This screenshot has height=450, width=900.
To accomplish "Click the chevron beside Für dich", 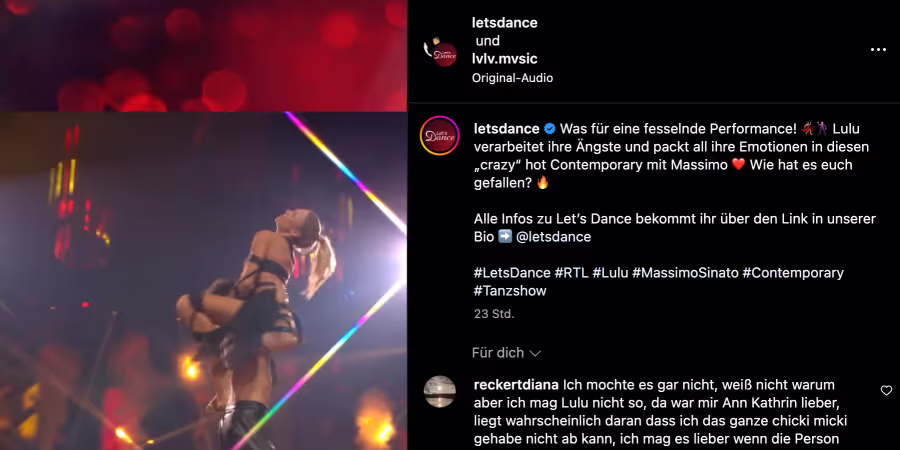I will click(535, 354).
